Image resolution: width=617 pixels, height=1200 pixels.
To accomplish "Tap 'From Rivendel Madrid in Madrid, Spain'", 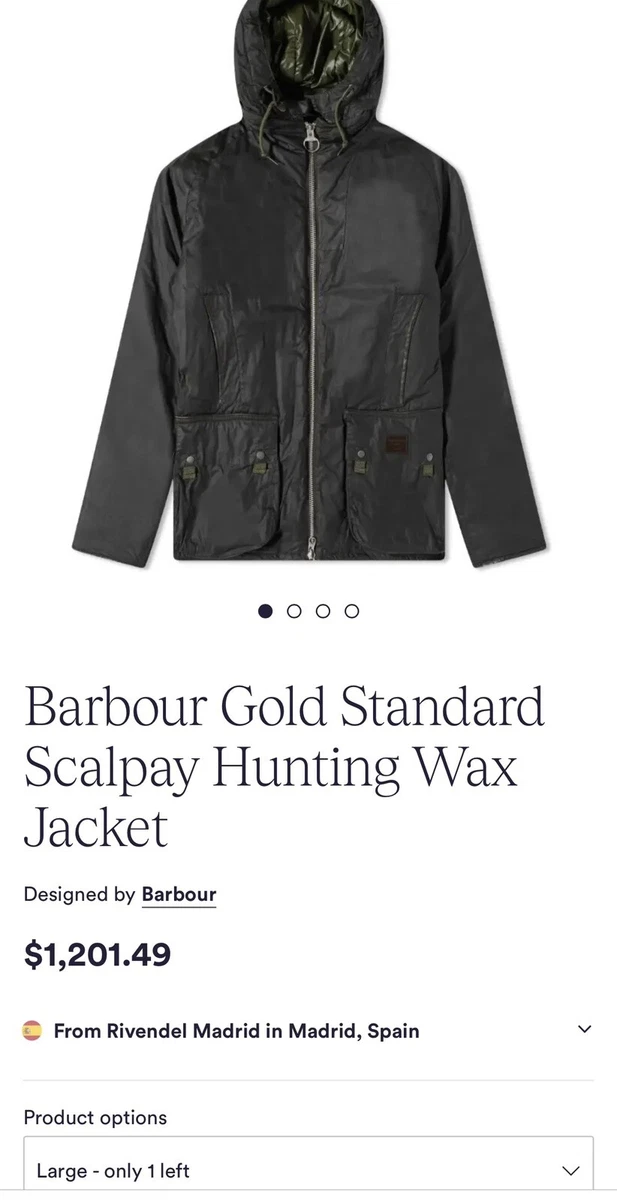I will 236,1030.
